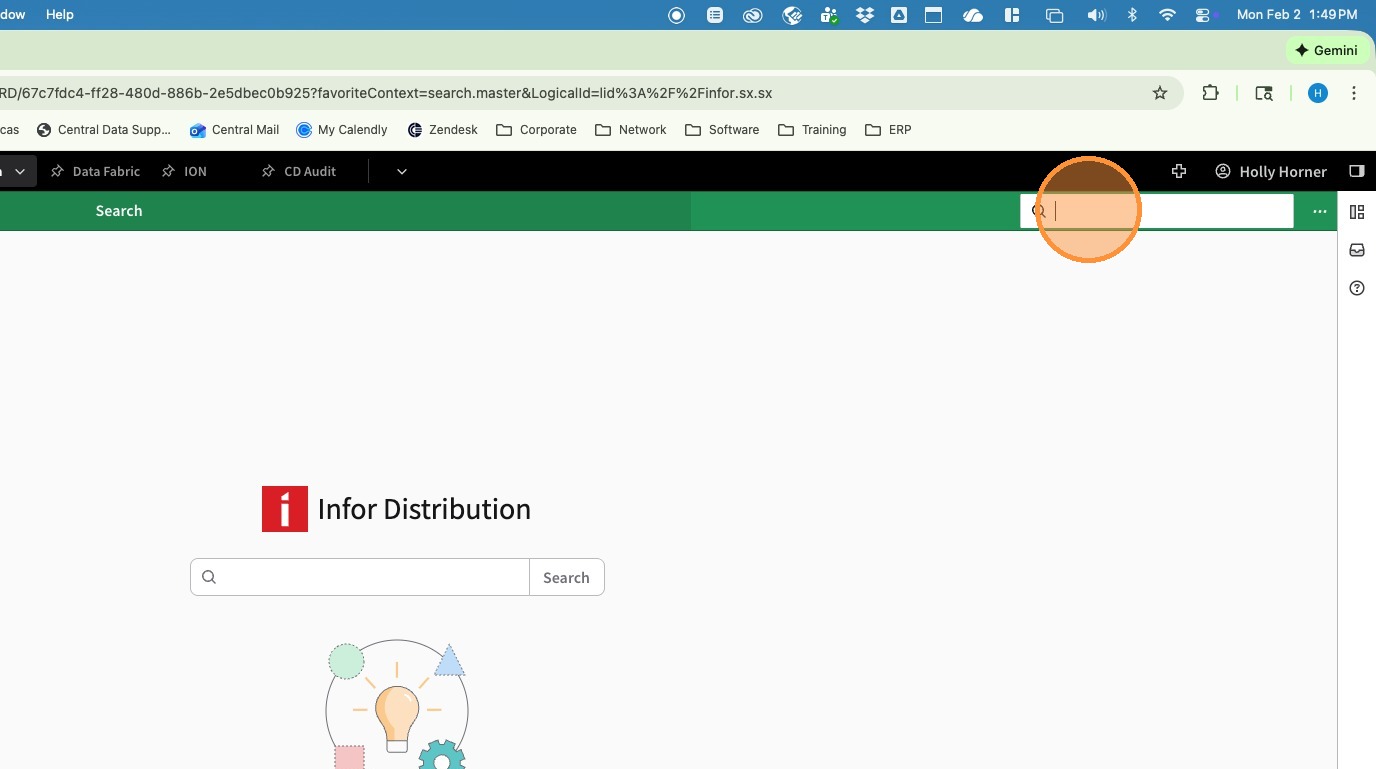Click the Infor Distribution main search field
The image size is (1376, 769).
point(360,577)
